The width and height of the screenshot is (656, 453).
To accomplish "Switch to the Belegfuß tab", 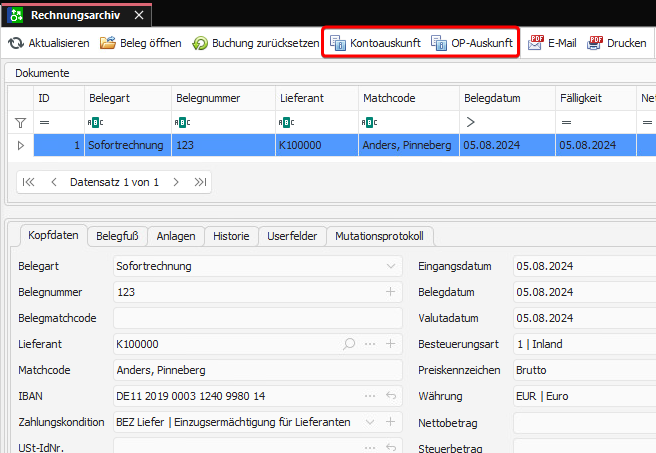I will click(118, 237).
